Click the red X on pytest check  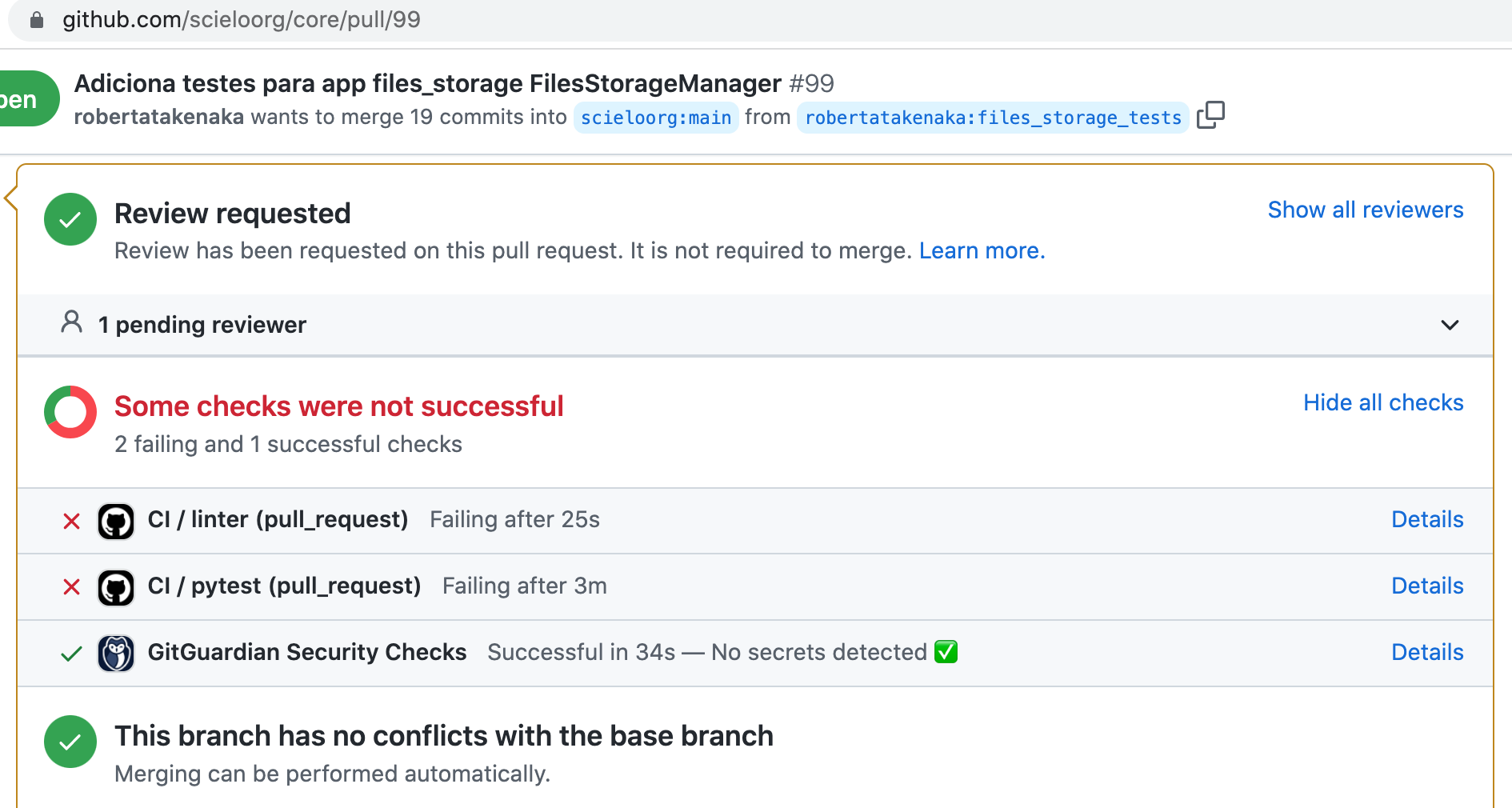point(71,587)
